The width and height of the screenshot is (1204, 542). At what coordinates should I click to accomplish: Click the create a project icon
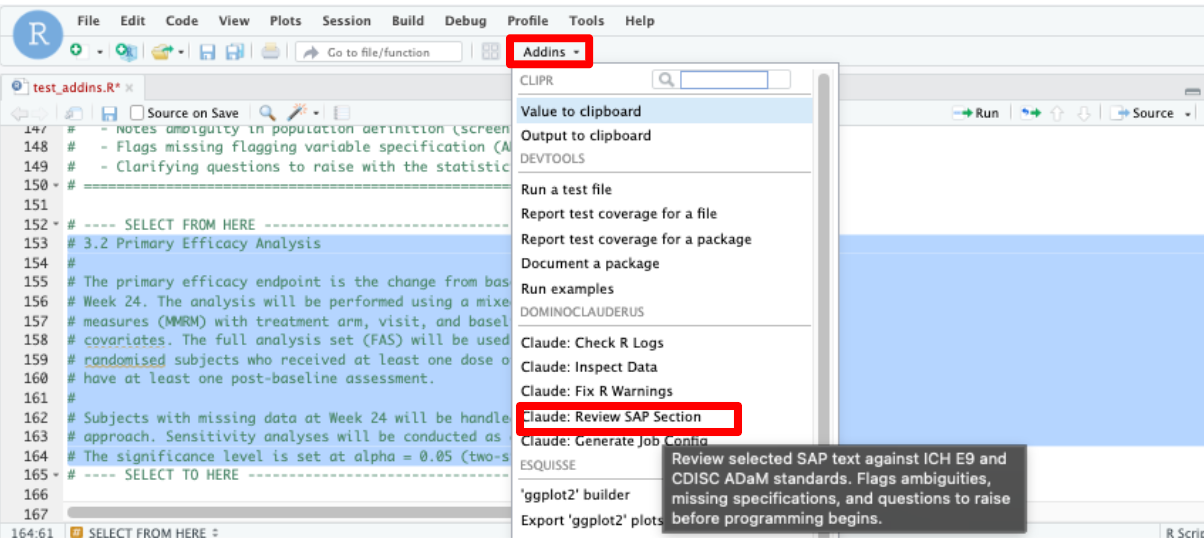coord(125,52)
